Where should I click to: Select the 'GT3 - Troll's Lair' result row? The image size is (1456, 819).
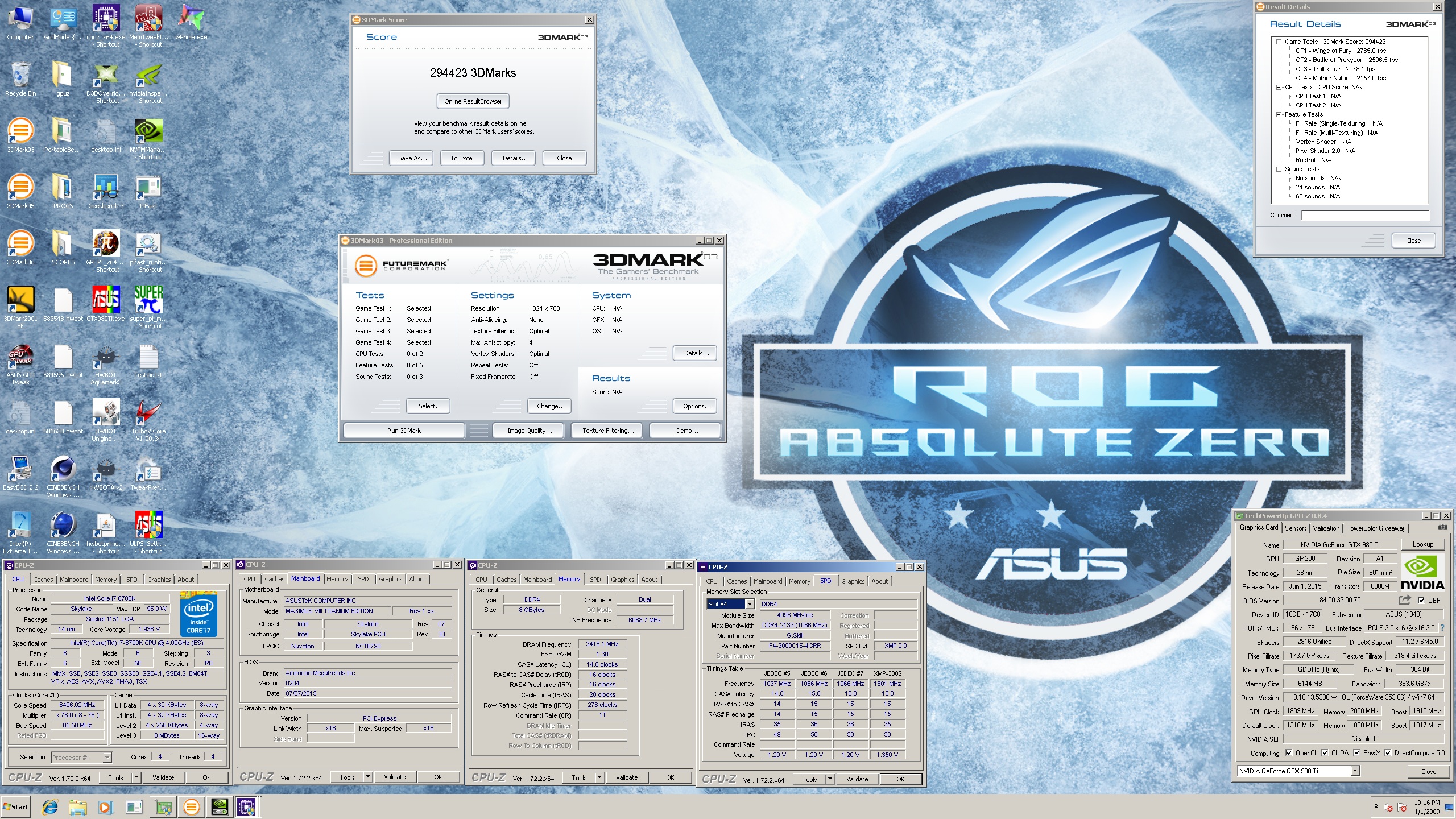[x=1335, y=69]
